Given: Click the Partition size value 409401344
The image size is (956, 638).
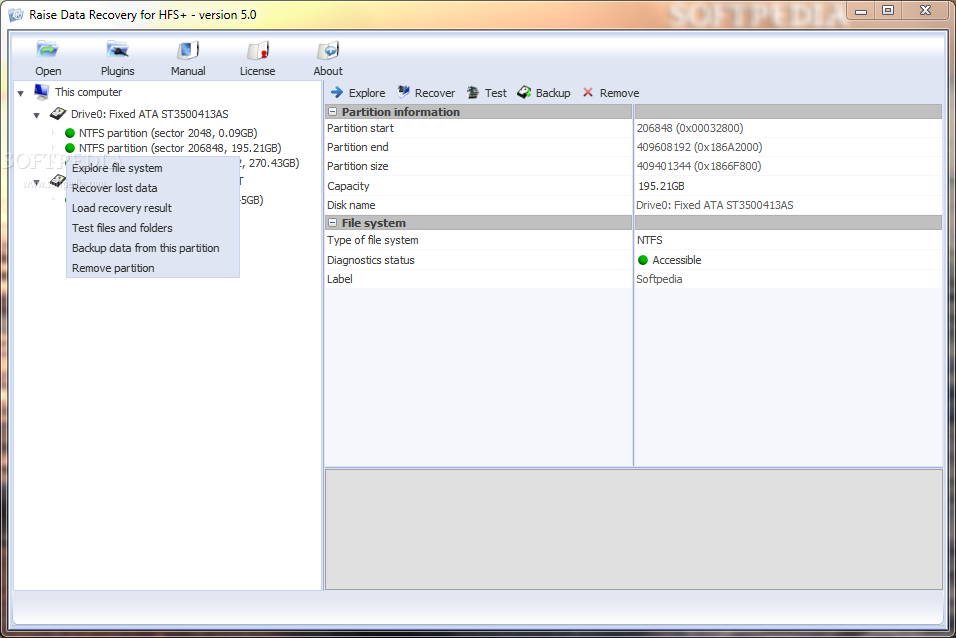Looking at the screenshot, I should (x=699, y=166).
